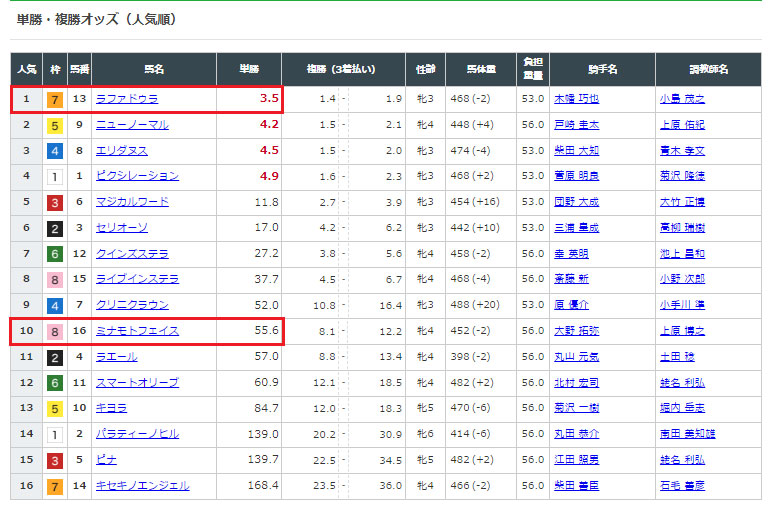769x509 pixels.
Task: Click jockey 三浦 皇成 link
Action: 575,227
